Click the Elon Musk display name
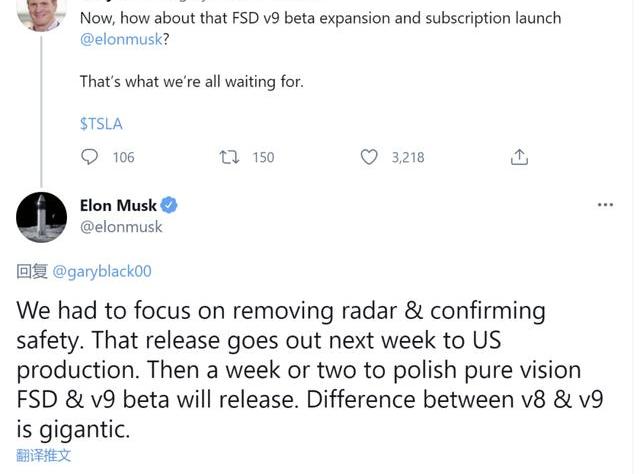The height and width of the screenshot is (474, 640). [118, 205]
